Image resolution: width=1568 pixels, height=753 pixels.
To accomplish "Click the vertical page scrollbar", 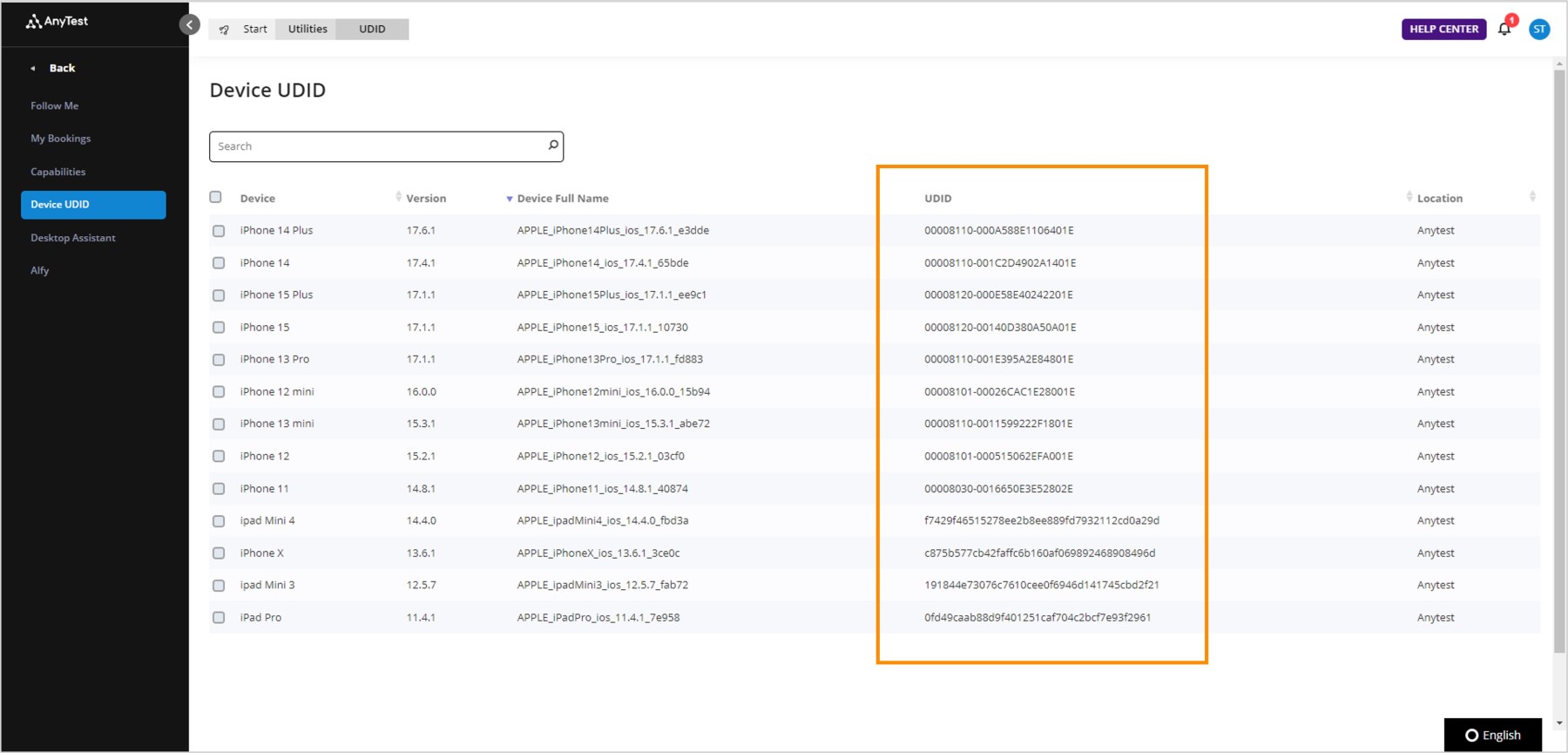I will click(1559, 361).
